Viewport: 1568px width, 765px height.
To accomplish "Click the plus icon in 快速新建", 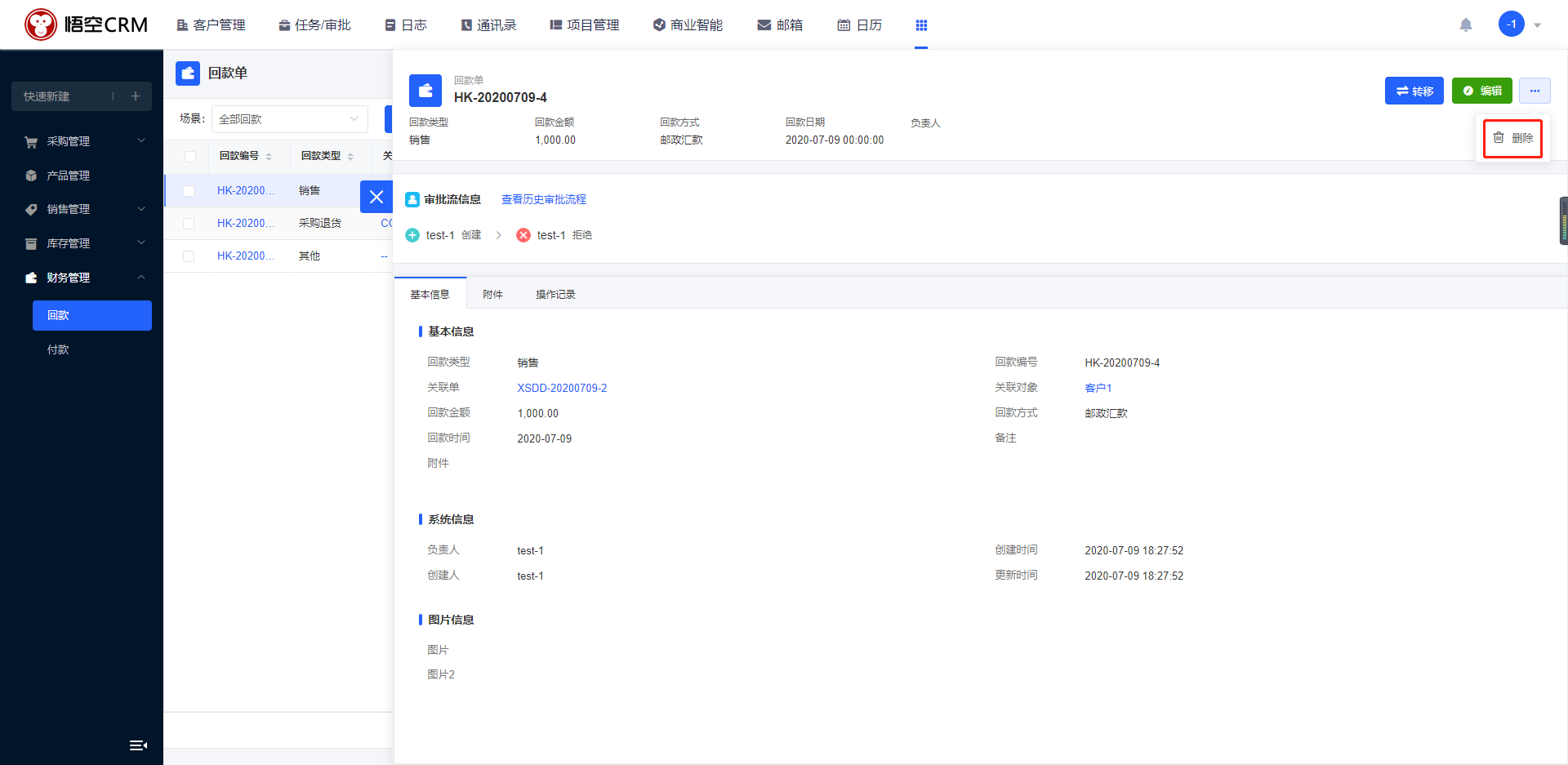I will click(x=136, y=96).
